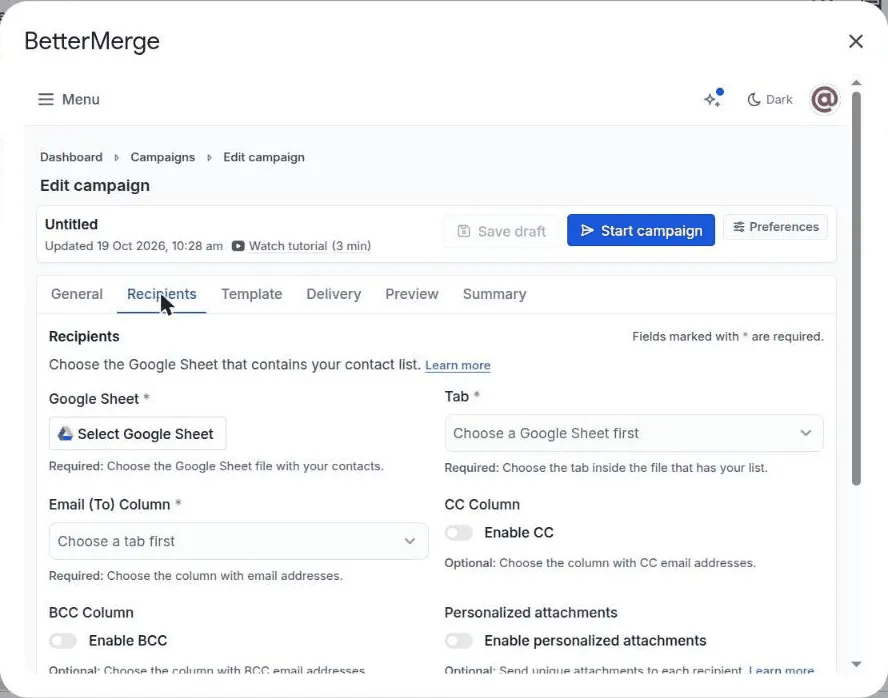888x698 pixels.
Task: Go to the Delivery tab
Action: point(334,294)
